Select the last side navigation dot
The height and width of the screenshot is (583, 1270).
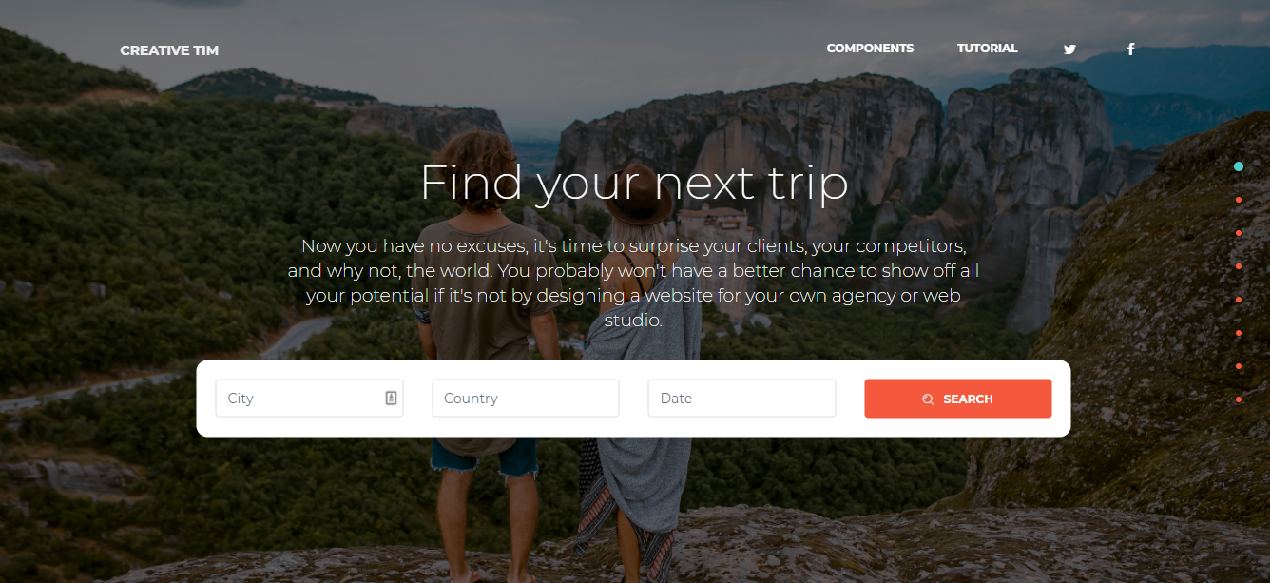(1239, 399)
